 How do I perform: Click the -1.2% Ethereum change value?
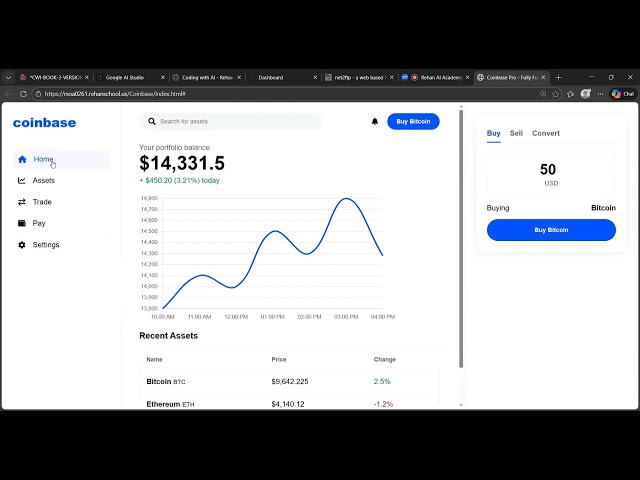[x=383, y=404]
